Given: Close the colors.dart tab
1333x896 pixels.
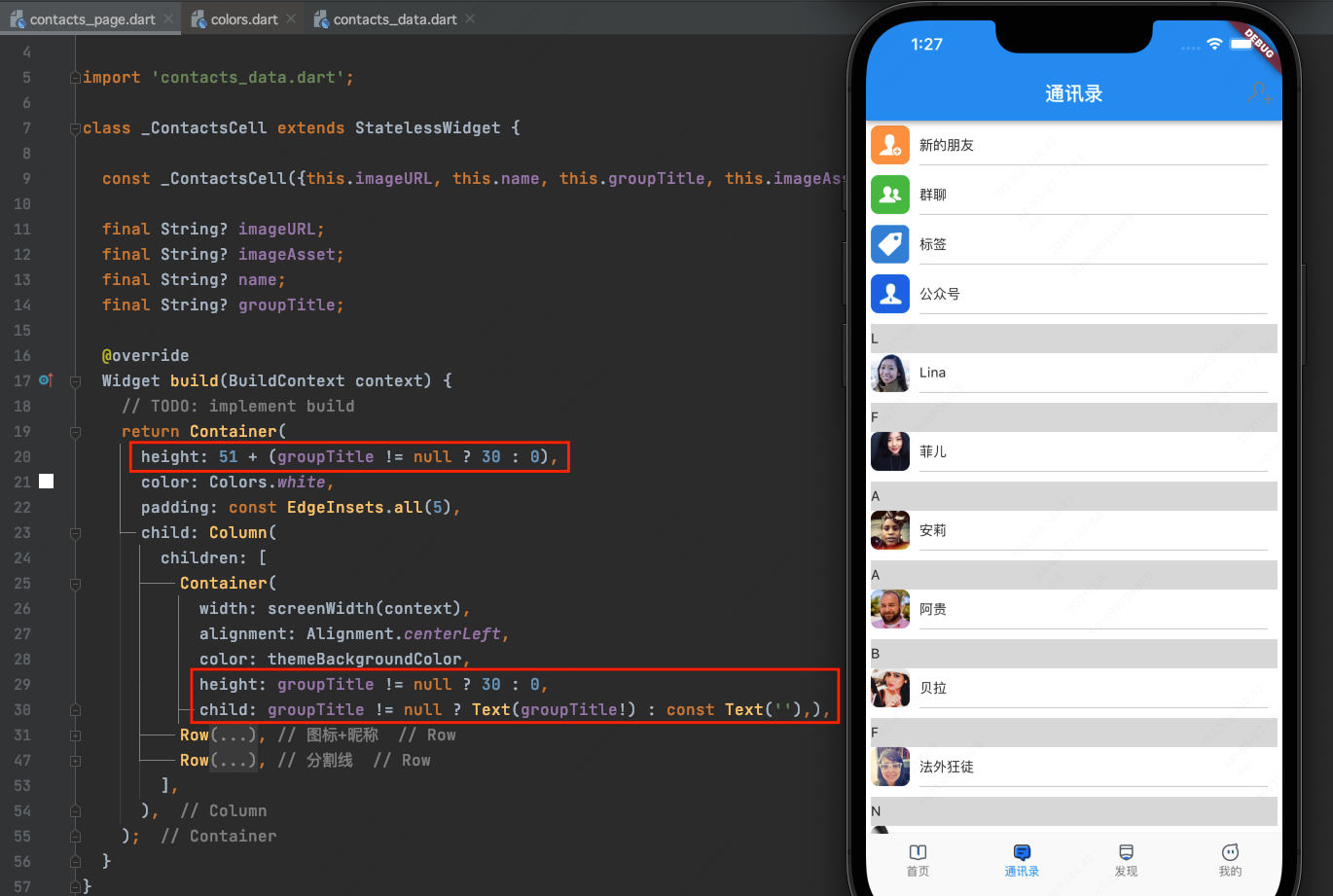Looking at the screenshot, I should pyautogui.click(x=291, y=18).
